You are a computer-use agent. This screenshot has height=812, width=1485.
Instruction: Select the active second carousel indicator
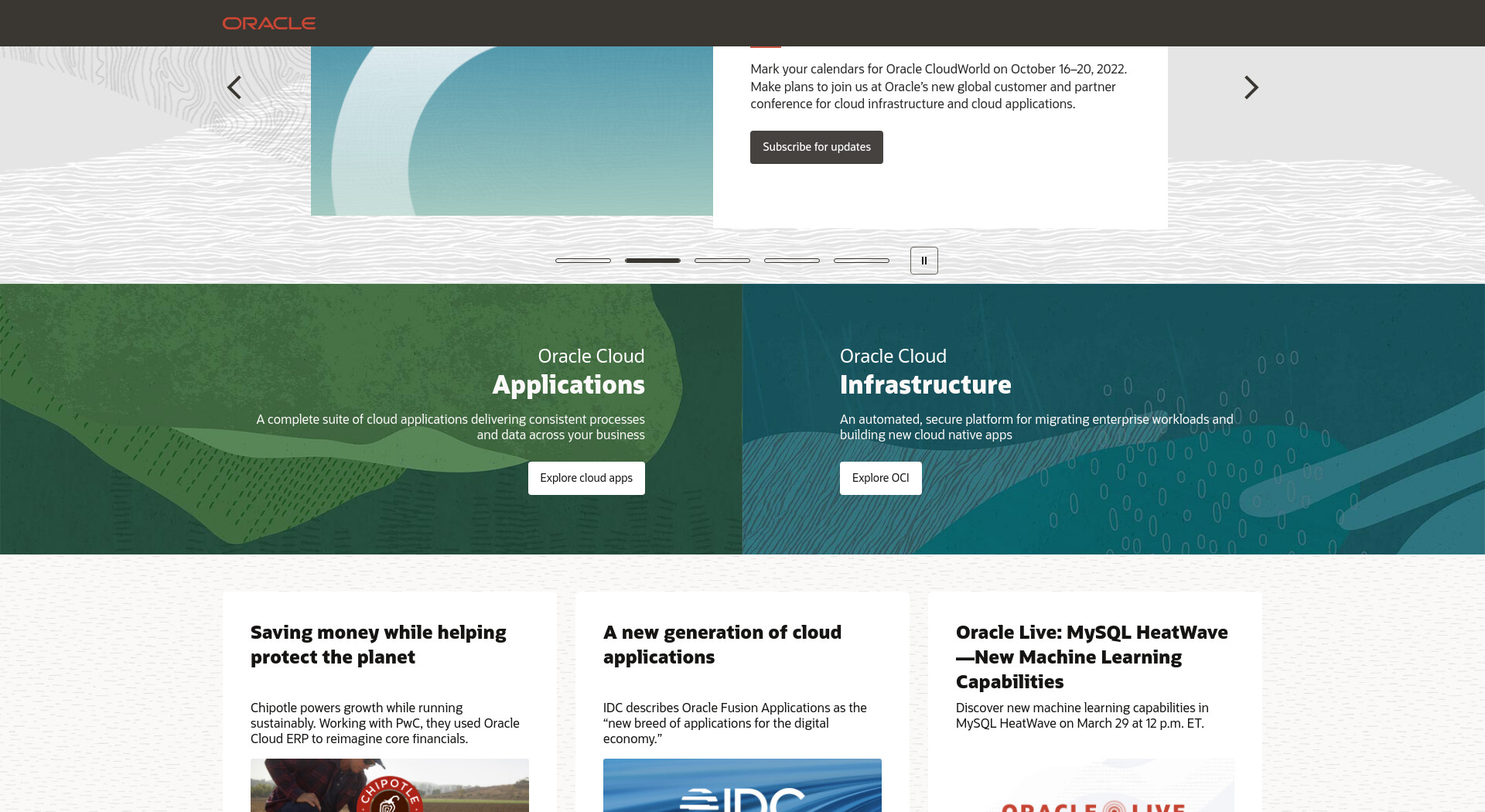(x=653, y=261)
